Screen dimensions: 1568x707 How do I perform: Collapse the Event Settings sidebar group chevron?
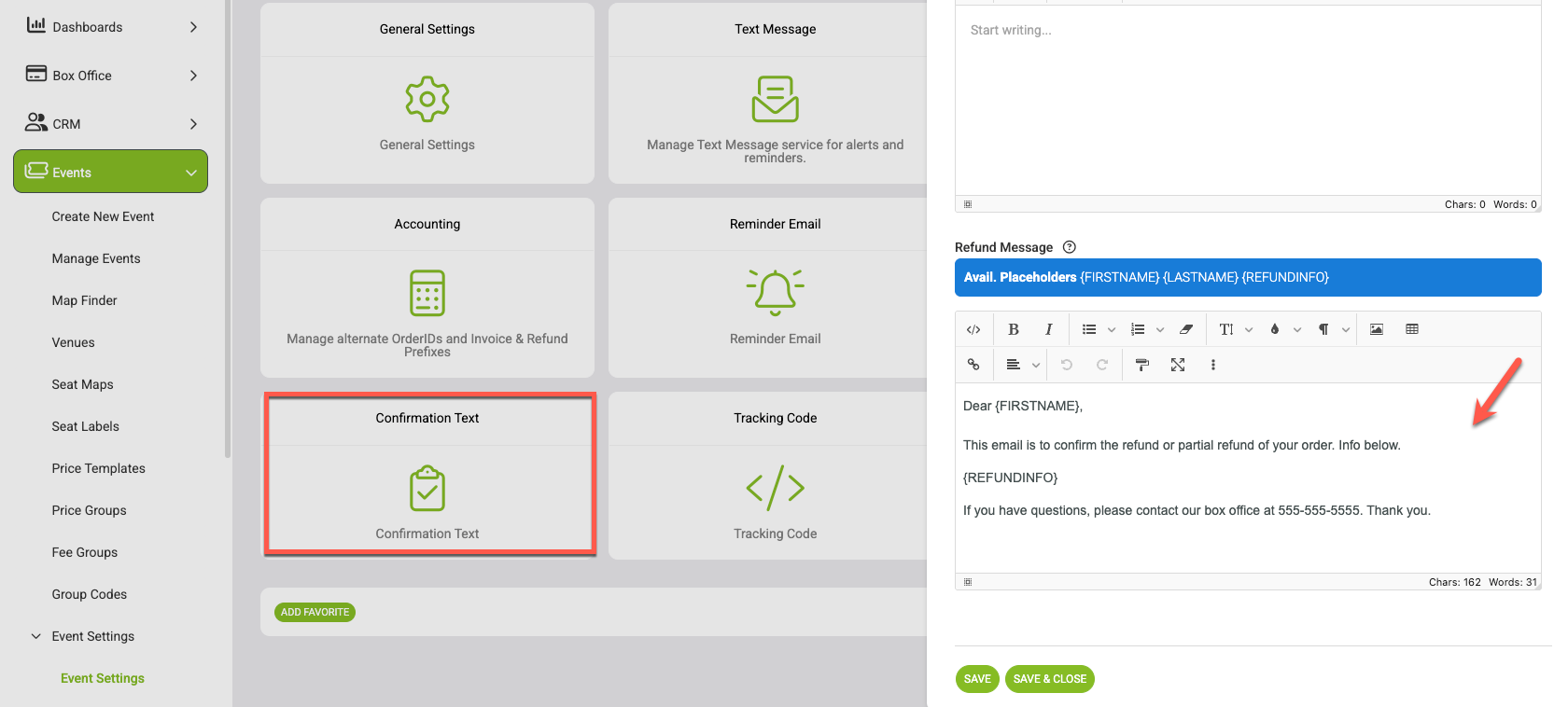pyautogui.click(x=36, y=636)
